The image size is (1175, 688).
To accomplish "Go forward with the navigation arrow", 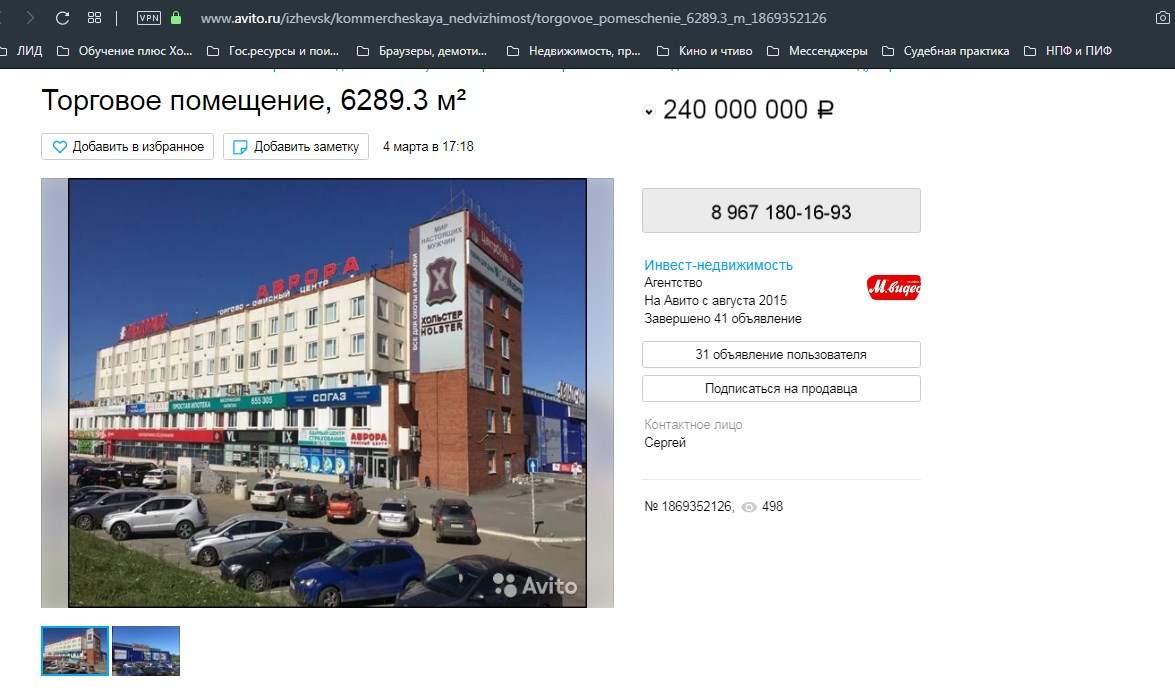I will 31,18.
